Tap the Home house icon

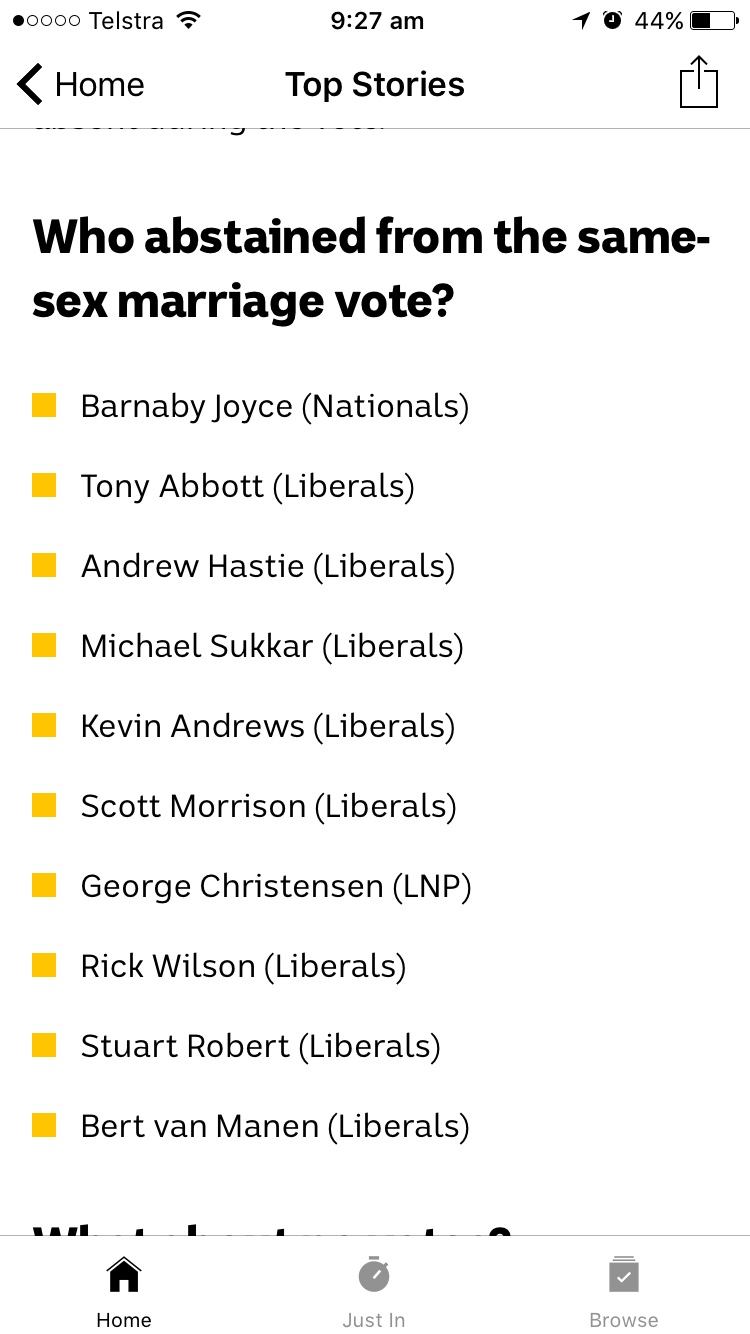pyautogui.click(x=124, y=1275)
